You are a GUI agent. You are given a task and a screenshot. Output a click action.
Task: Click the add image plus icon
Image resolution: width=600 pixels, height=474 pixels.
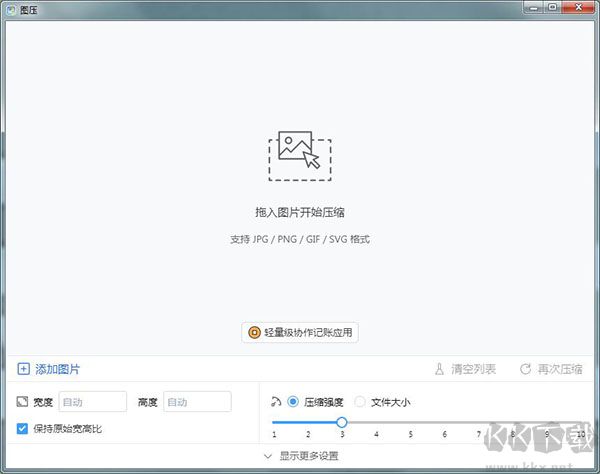[x=24, y=369]
